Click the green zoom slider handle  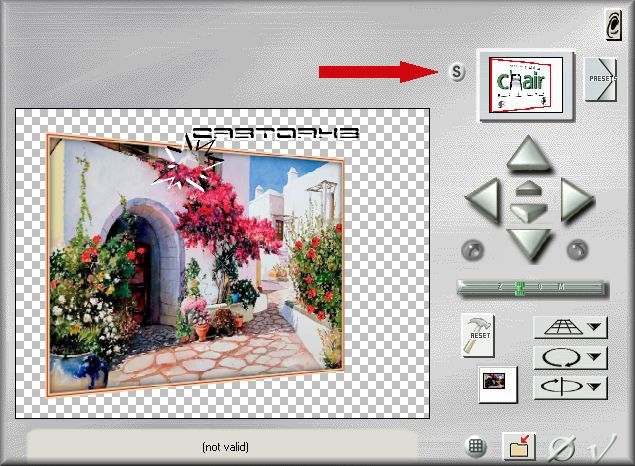point(520,288)
